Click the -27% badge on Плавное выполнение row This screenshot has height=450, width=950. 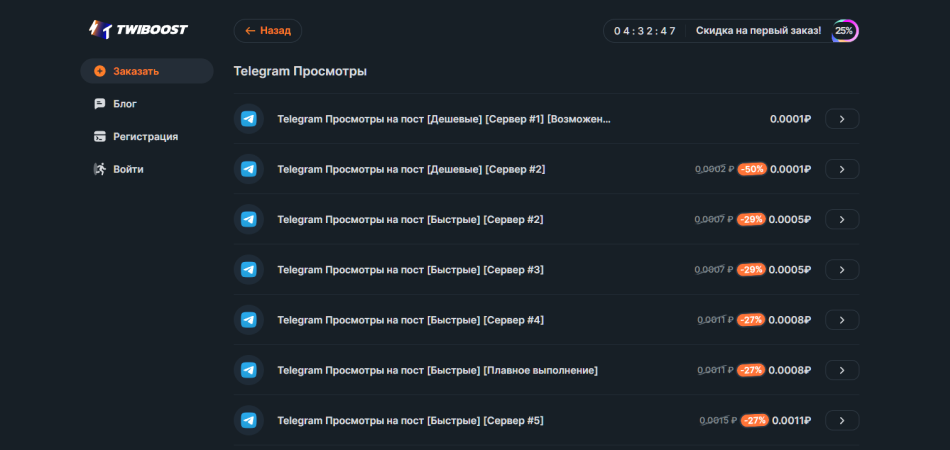click(751, 370)
